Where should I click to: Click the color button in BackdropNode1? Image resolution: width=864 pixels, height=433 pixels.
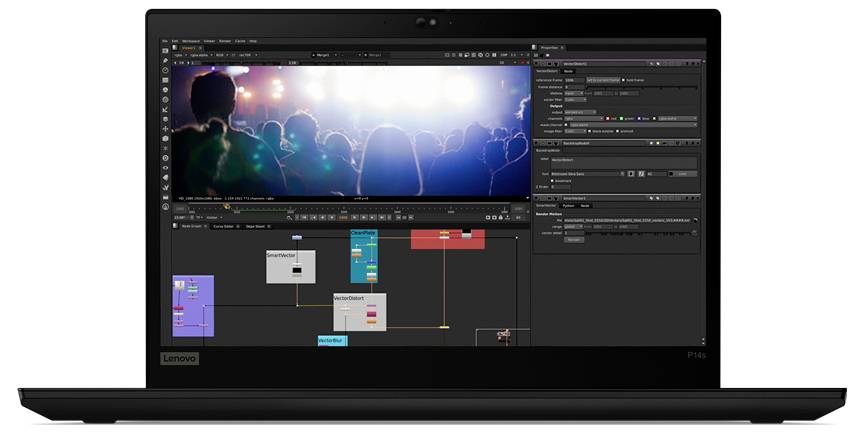[x=683, y=174]
